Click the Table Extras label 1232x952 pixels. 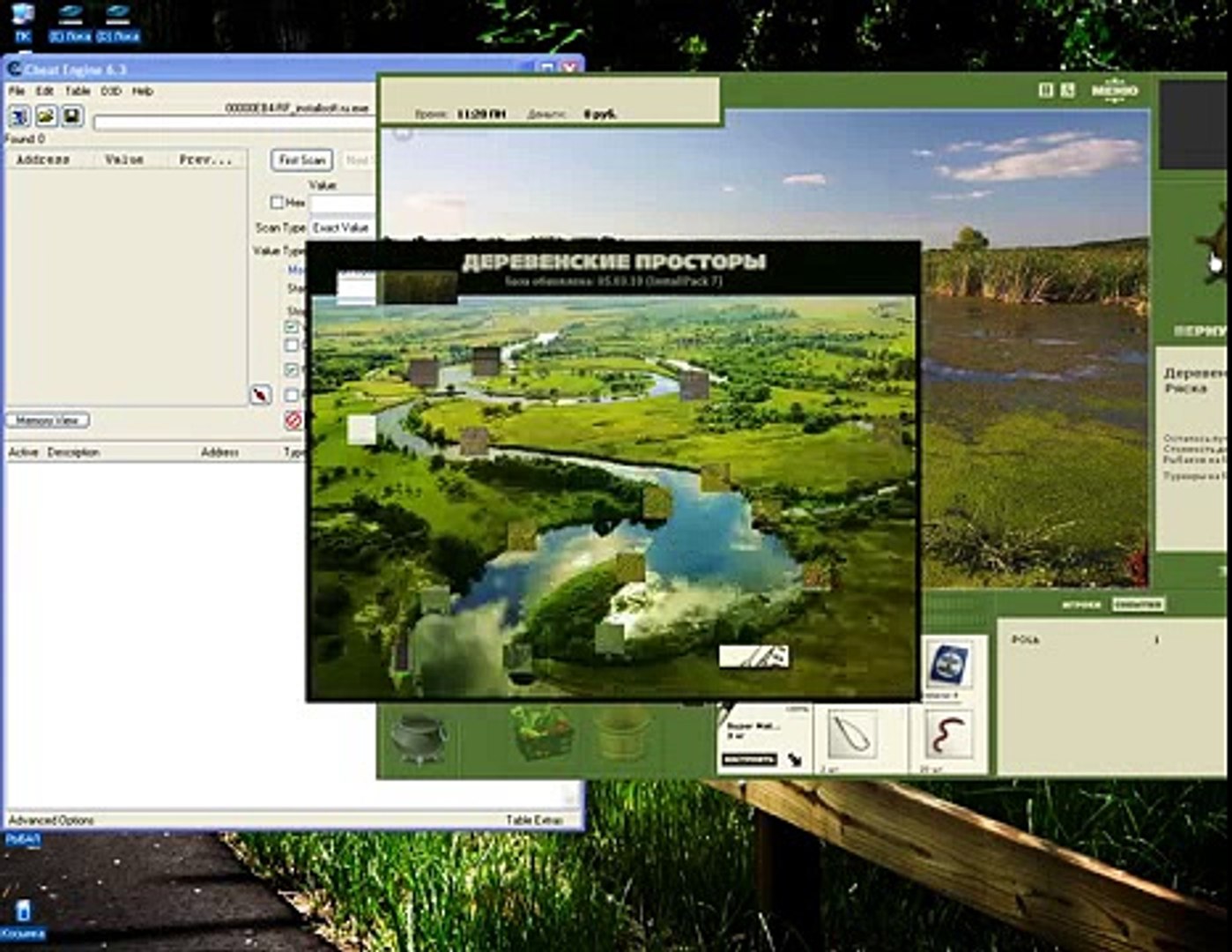[x=534, y=820]
